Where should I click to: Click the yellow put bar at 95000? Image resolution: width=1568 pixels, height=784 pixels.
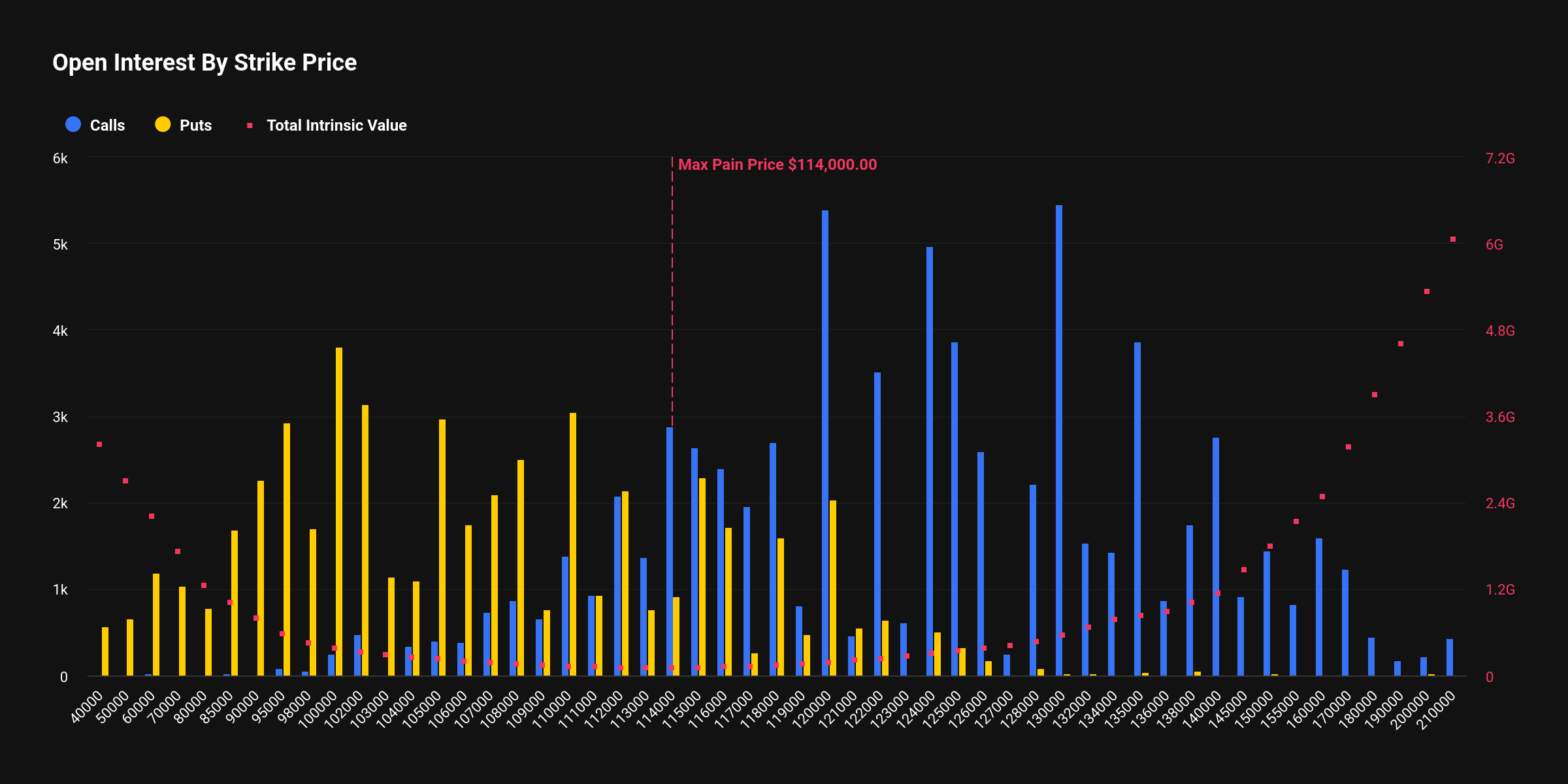tap(287, 549)
